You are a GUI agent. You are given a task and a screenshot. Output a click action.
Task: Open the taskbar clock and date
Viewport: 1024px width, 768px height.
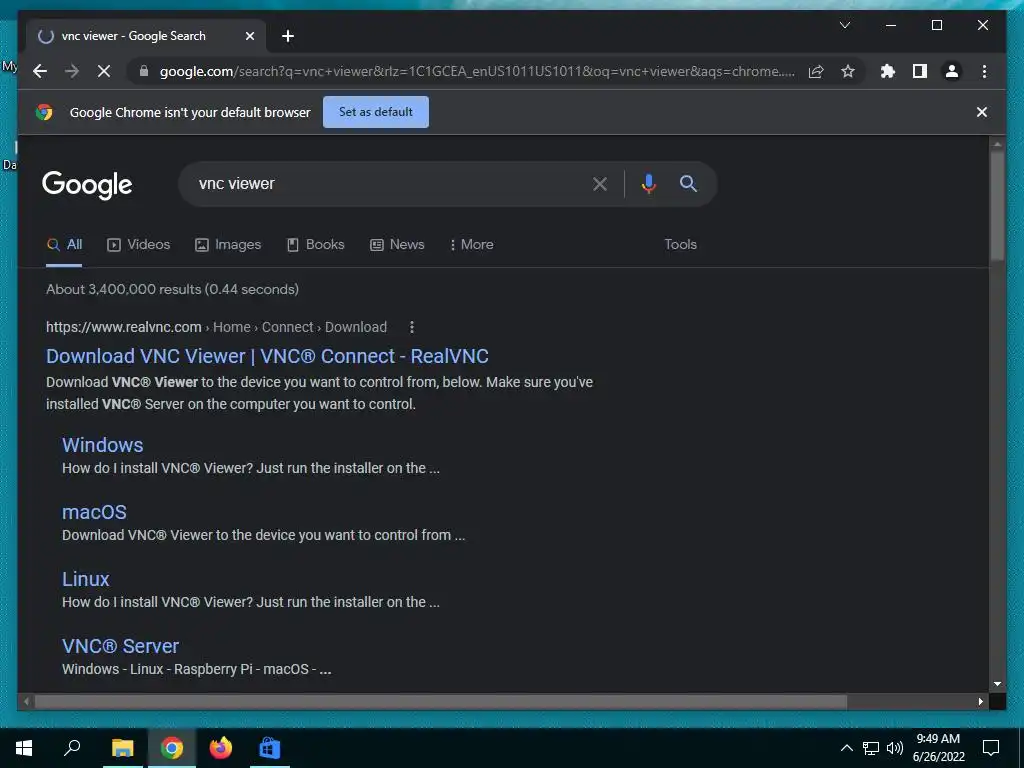938,748
